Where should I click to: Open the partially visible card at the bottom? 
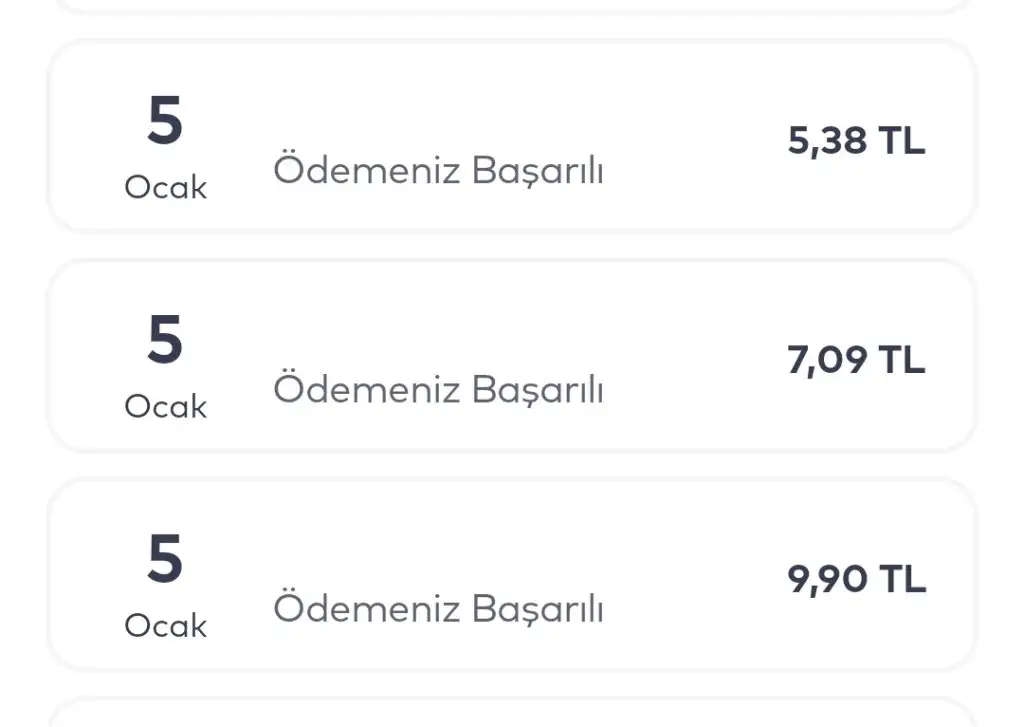(x=510, y=716)
